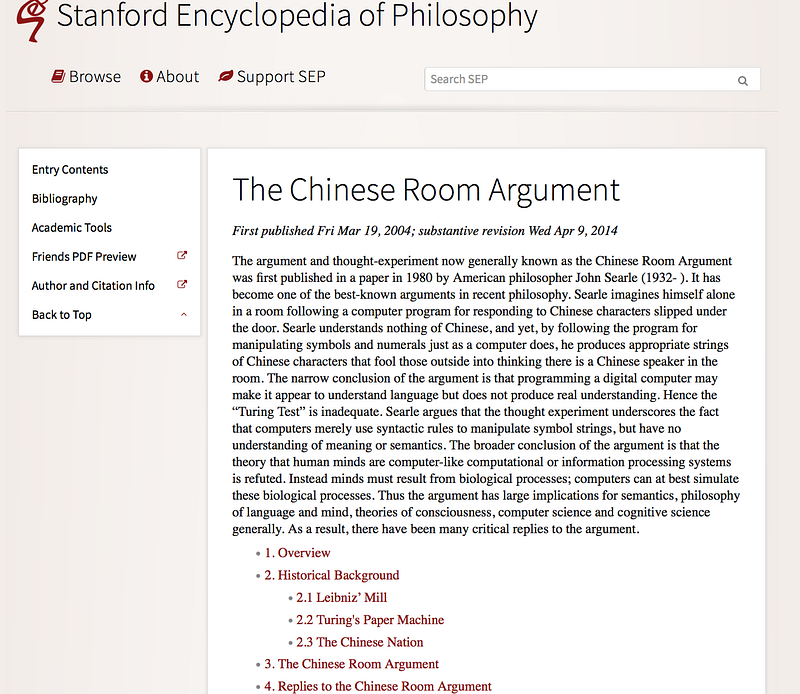The image size is (800, 694).
Task: Click the Back to Top chevron arrow
Action: click(184, 315)
